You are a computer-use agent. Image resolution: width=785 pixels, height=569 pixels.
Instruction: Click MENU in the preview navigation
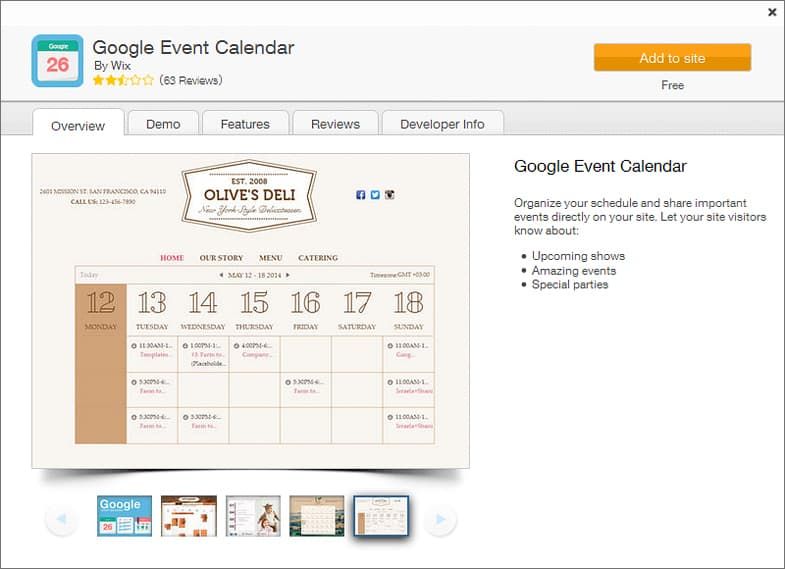coord(271,258)
